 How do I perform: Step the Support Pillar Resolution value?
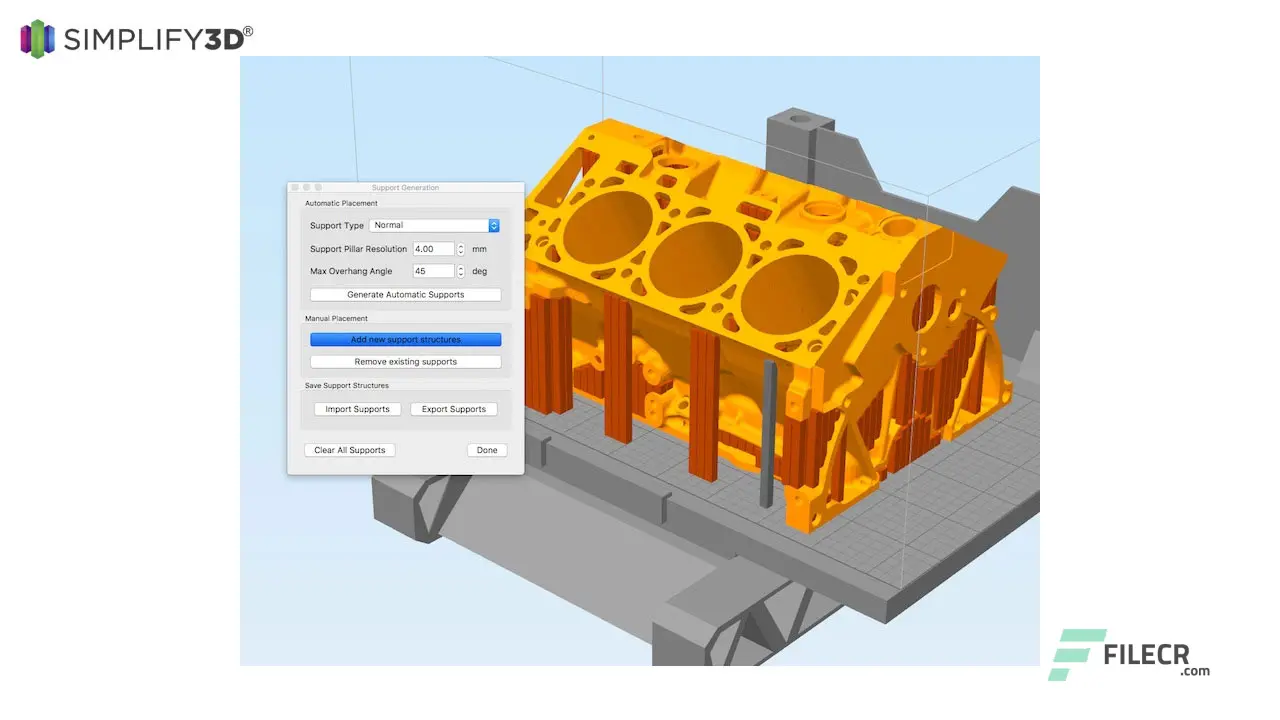461,249
